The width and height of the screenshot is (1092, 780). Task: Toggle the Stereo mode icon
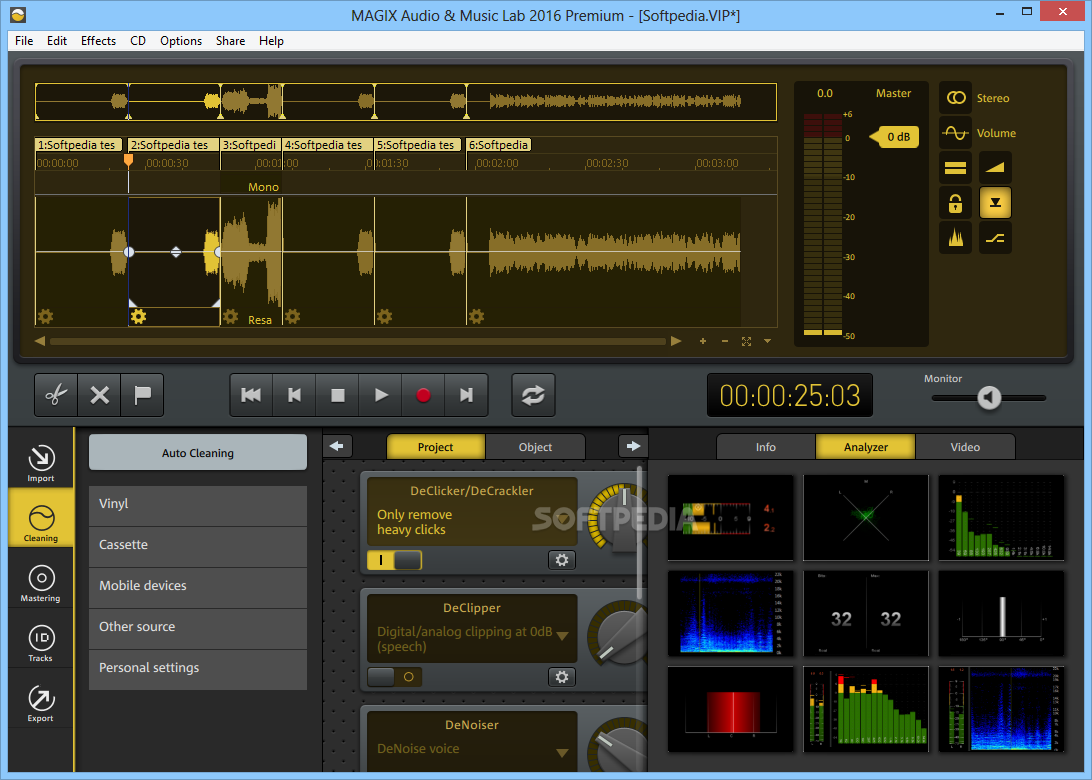[956, 98]
